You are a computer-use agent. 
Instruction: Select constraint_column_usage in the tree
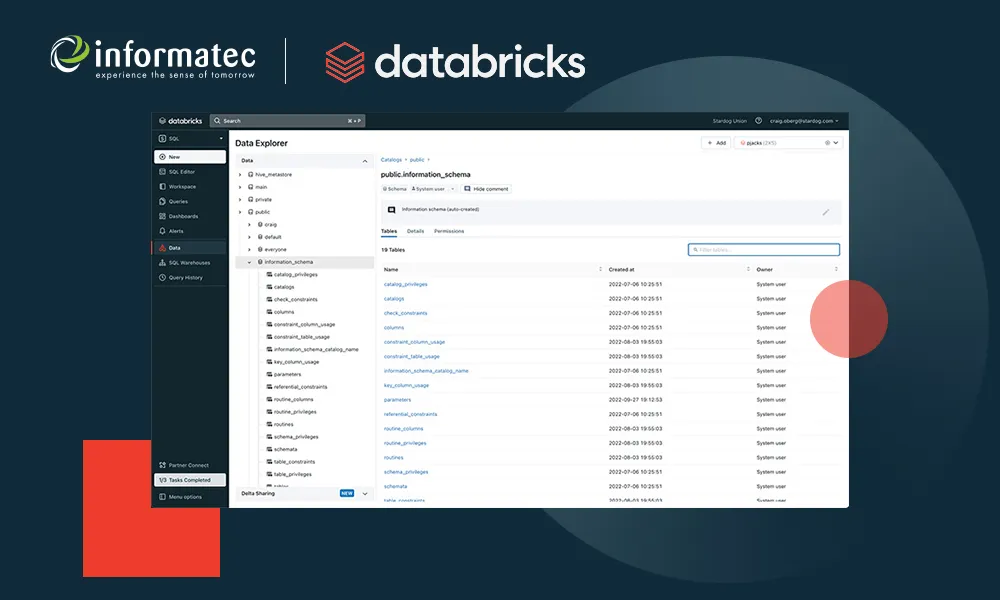[300, 324]
